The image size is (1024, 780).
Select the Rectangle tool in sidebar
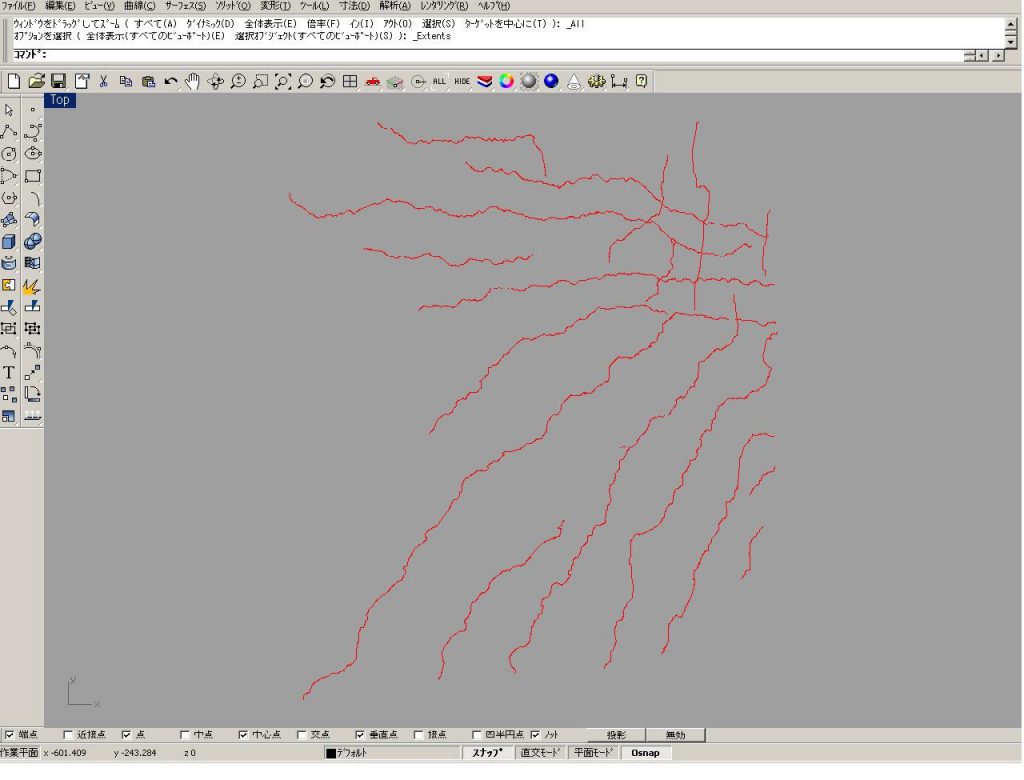coord(33,176)
